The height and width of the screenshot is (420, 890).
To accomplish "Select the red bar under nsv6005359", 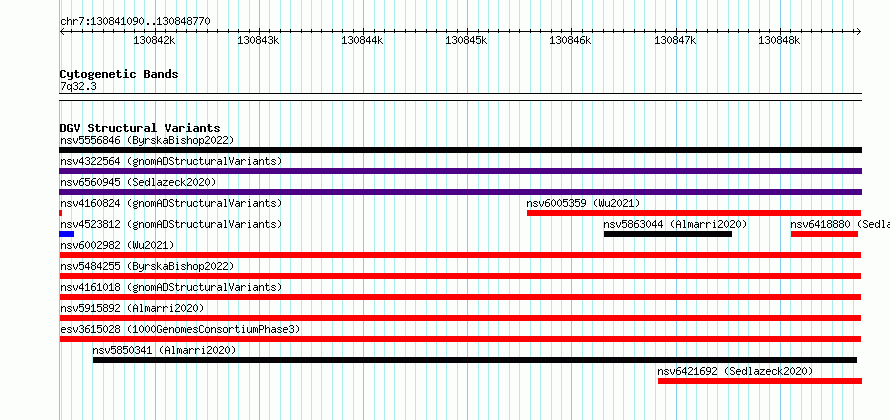I will [694, 213].
